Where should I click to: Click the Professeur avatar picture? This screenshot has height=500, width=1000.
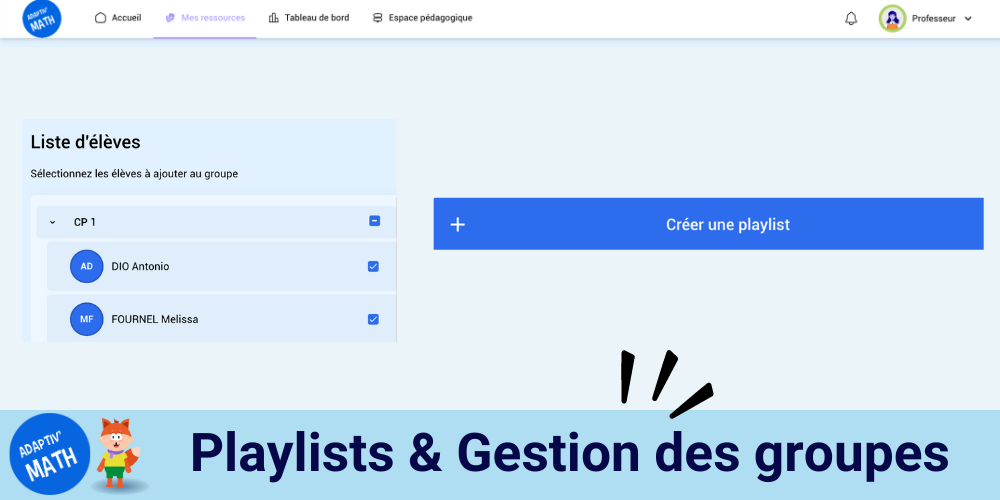click(x=892, y=18)
